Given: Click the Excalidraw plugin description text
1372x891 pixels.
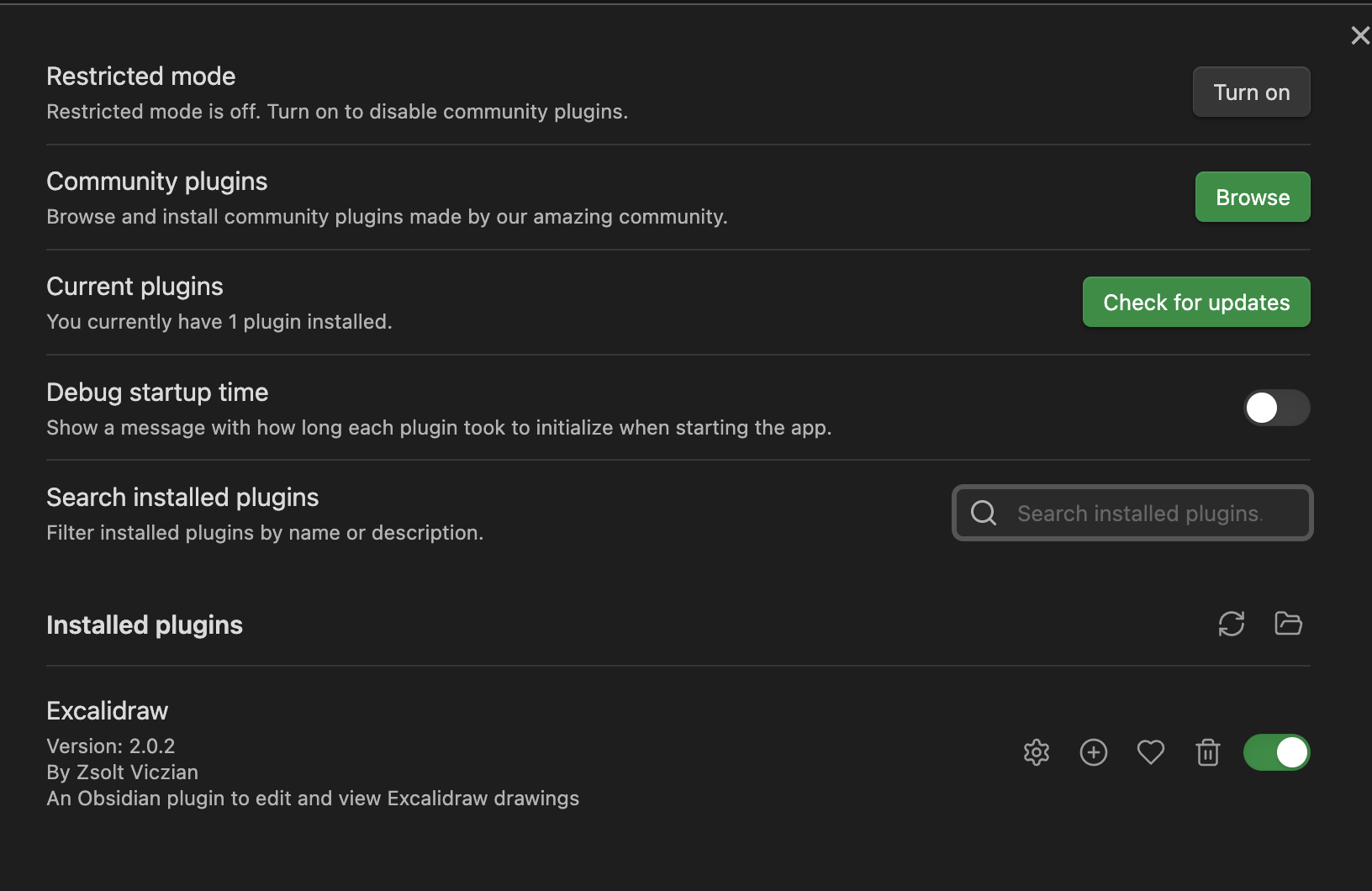Looking at the screenshot, I should coord(313,799).
